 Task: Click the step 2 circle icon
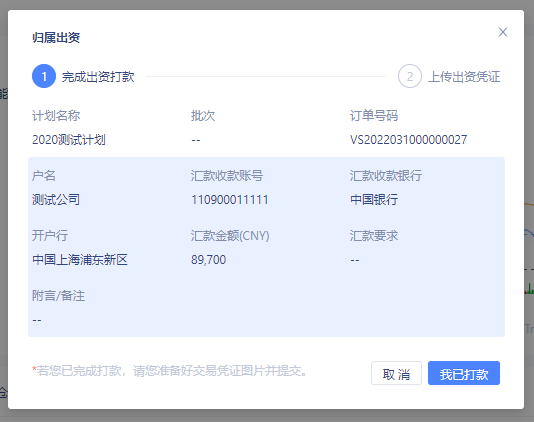click(410, 76)
